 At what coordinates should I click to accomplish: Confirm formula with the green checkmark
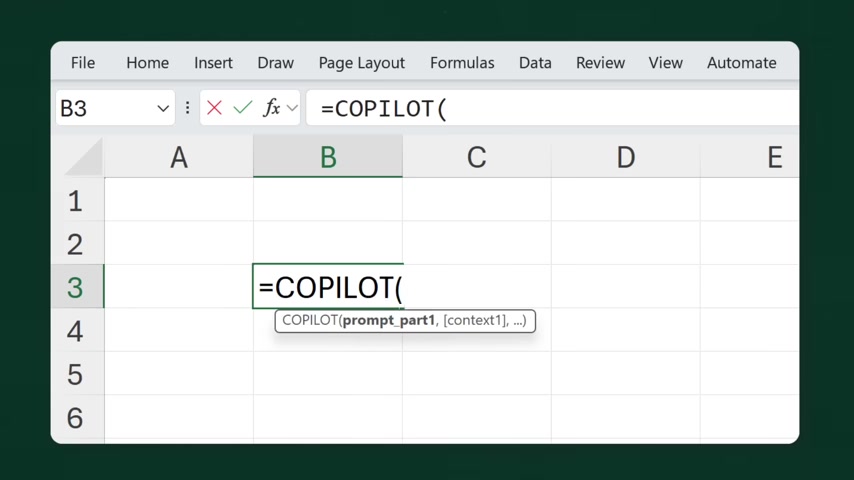[x=242, y=108]
